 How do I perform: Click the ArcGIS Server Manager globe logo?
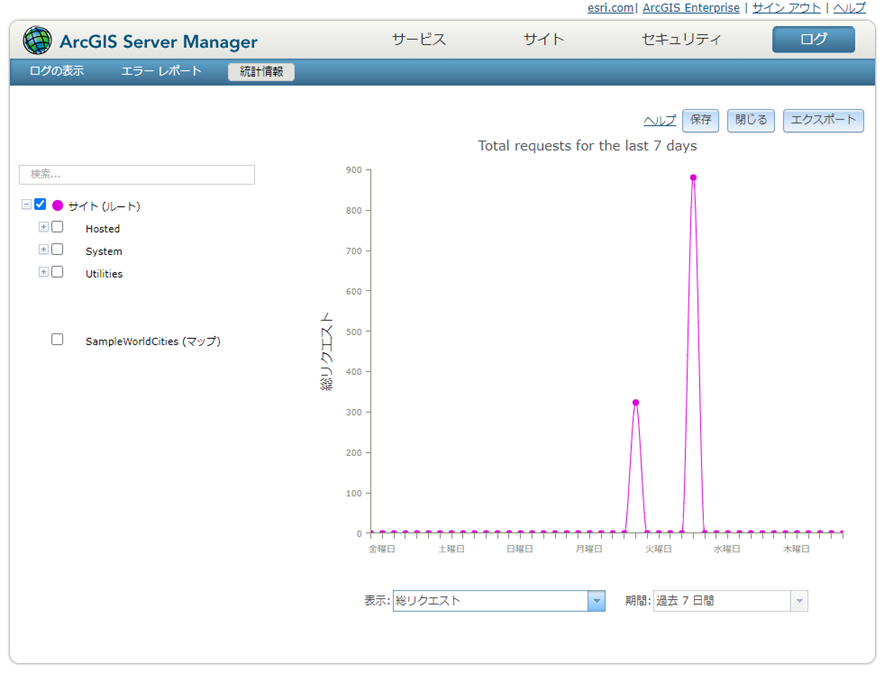[x=37, y=40]
